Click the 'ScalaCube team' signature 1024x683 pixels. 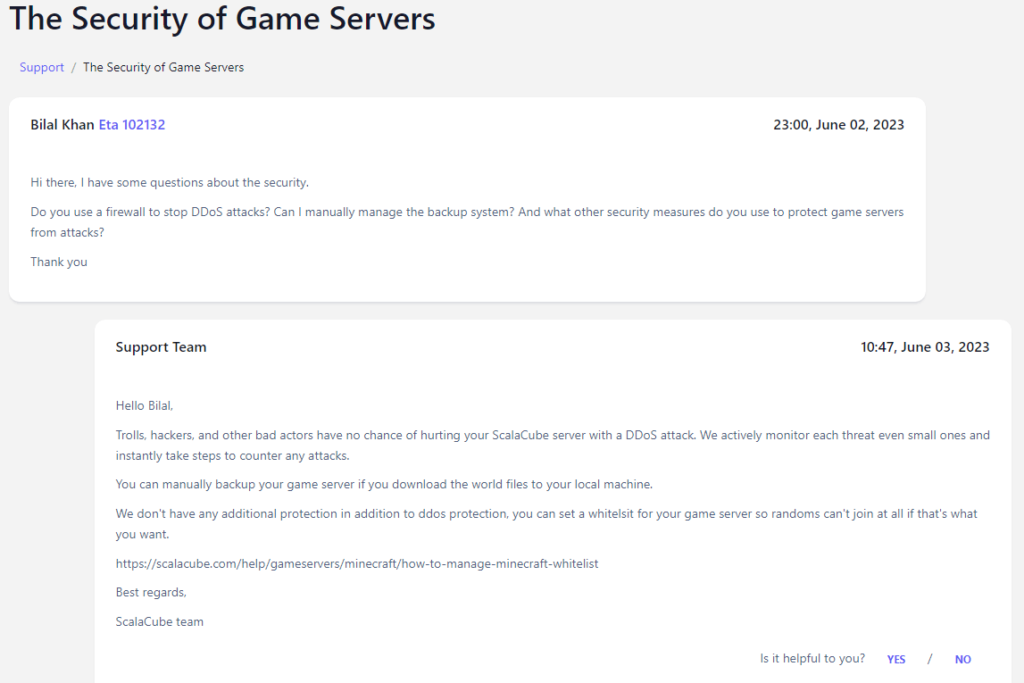pos(159,622)
